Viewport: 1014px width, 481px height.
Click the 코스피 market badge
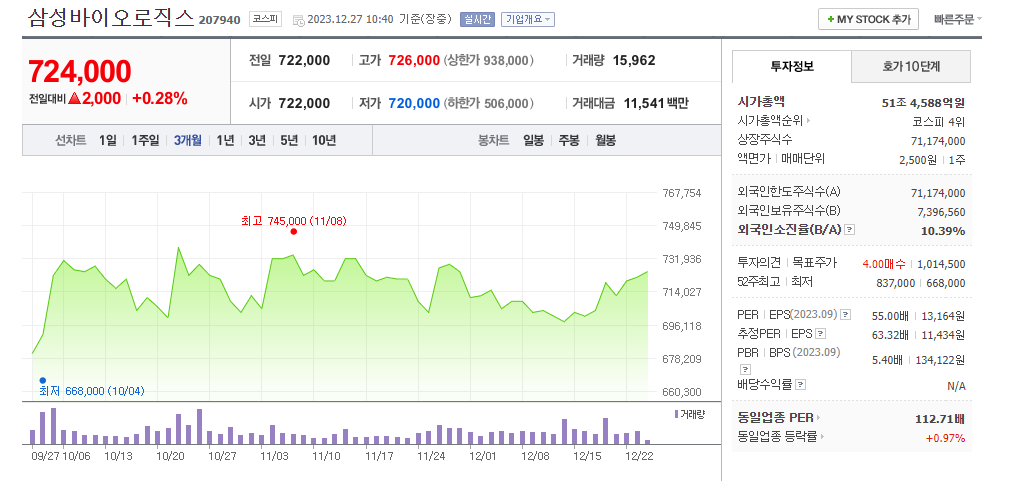(x=265, y=19)
